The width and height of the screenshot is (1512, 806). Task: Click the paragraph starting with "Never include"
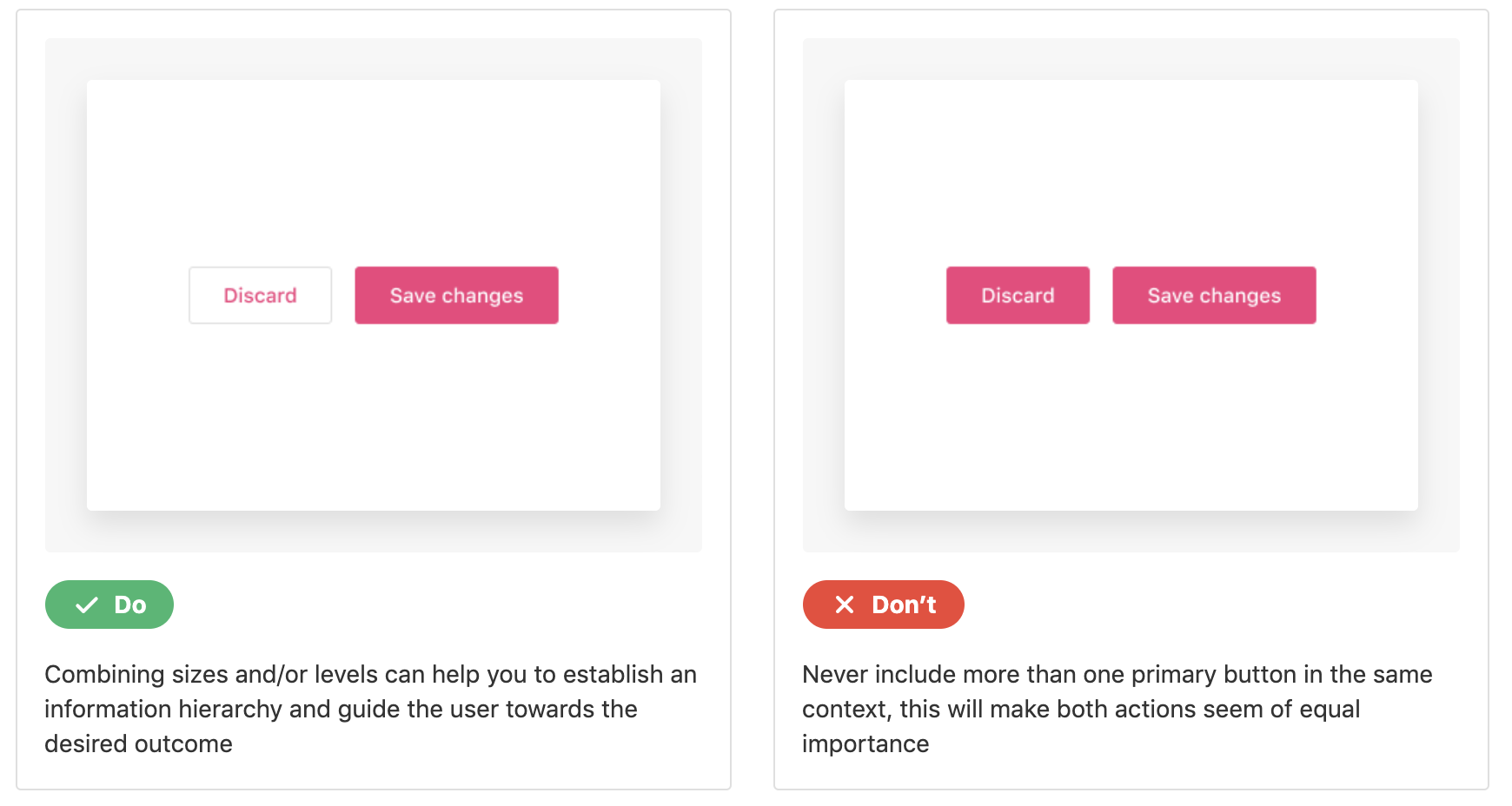(x=1117, y=709)
